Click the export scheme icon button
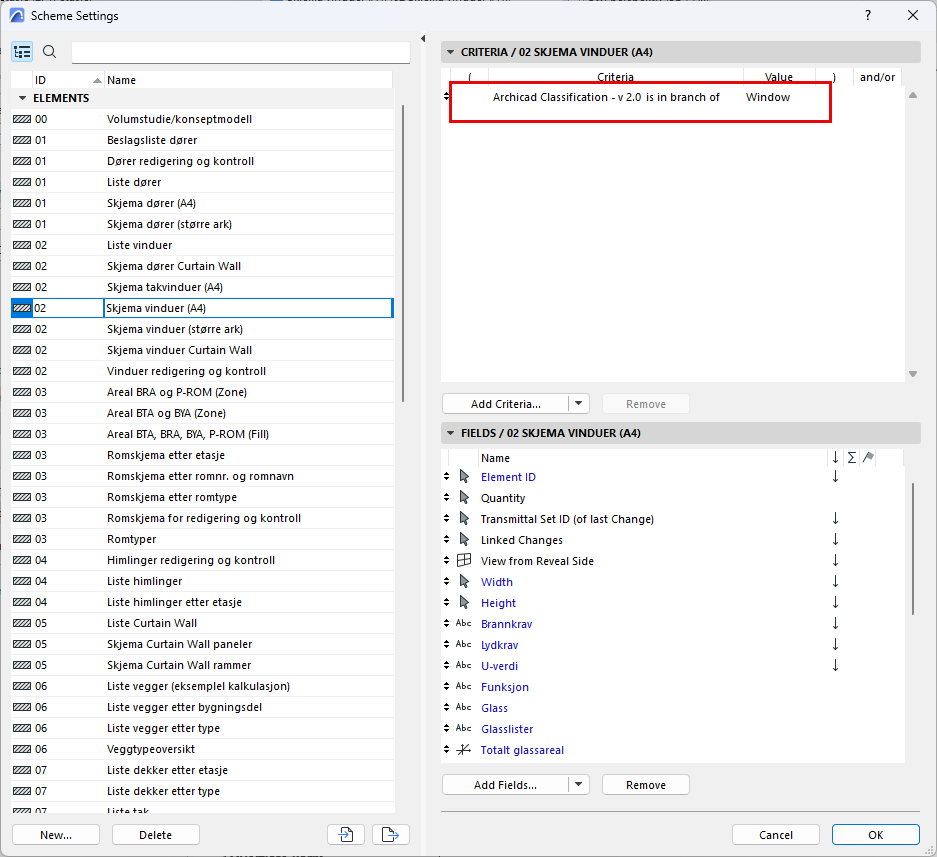 pos(391,835)
